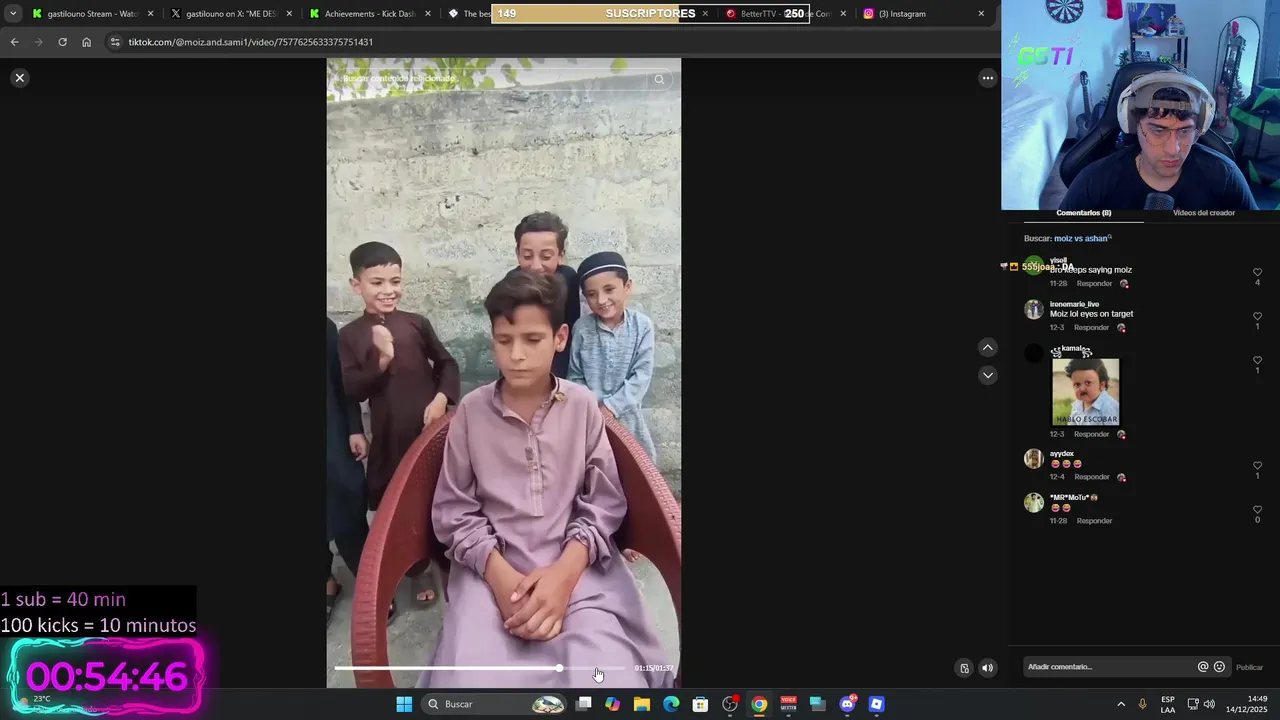Toggle the picture-in-picture icon beside volume
The height and width of the screenshot is (720, 1280).
click(964, 668)
